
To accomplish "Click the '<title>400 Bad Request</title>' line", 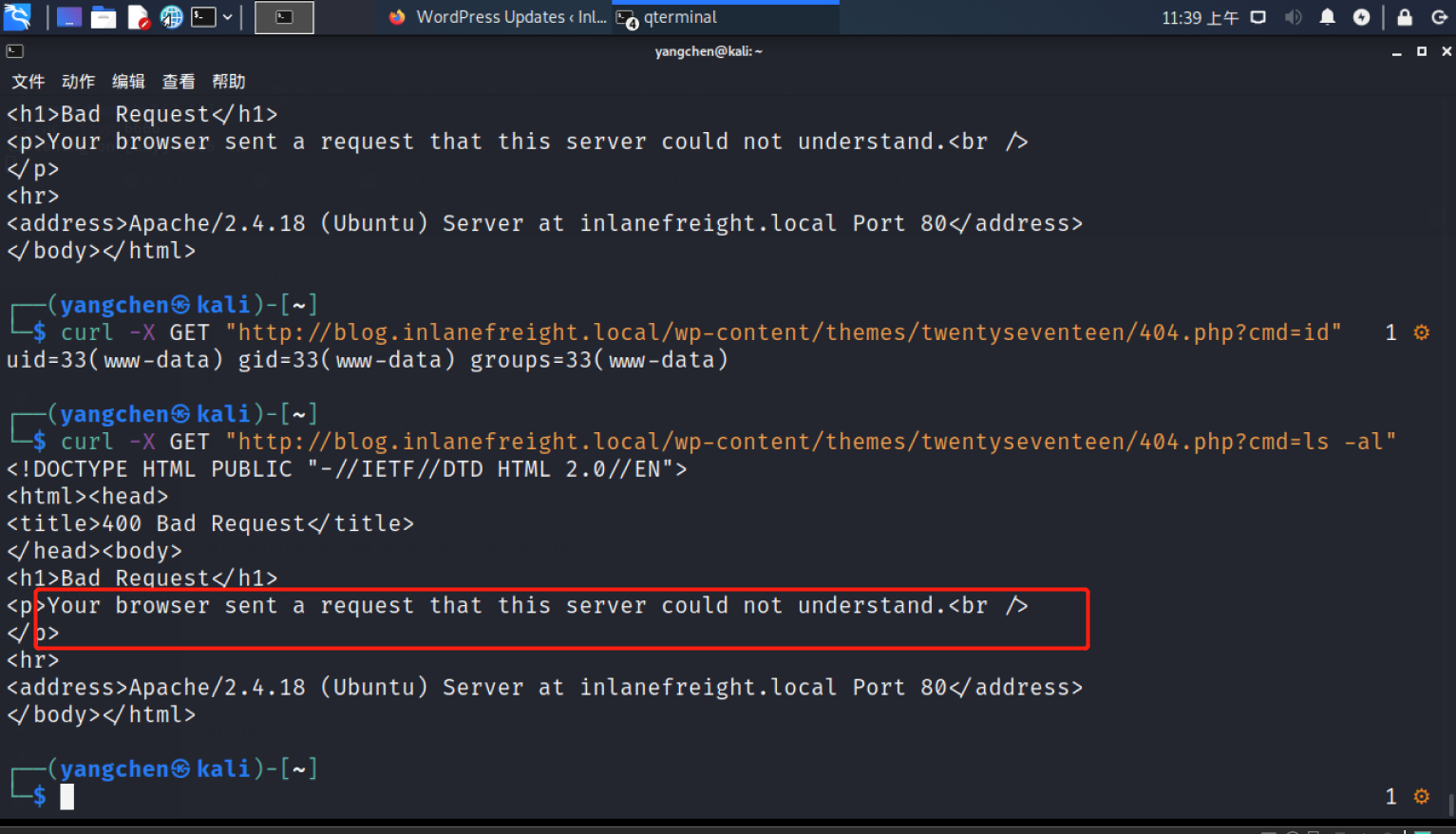I will [211, 523].
